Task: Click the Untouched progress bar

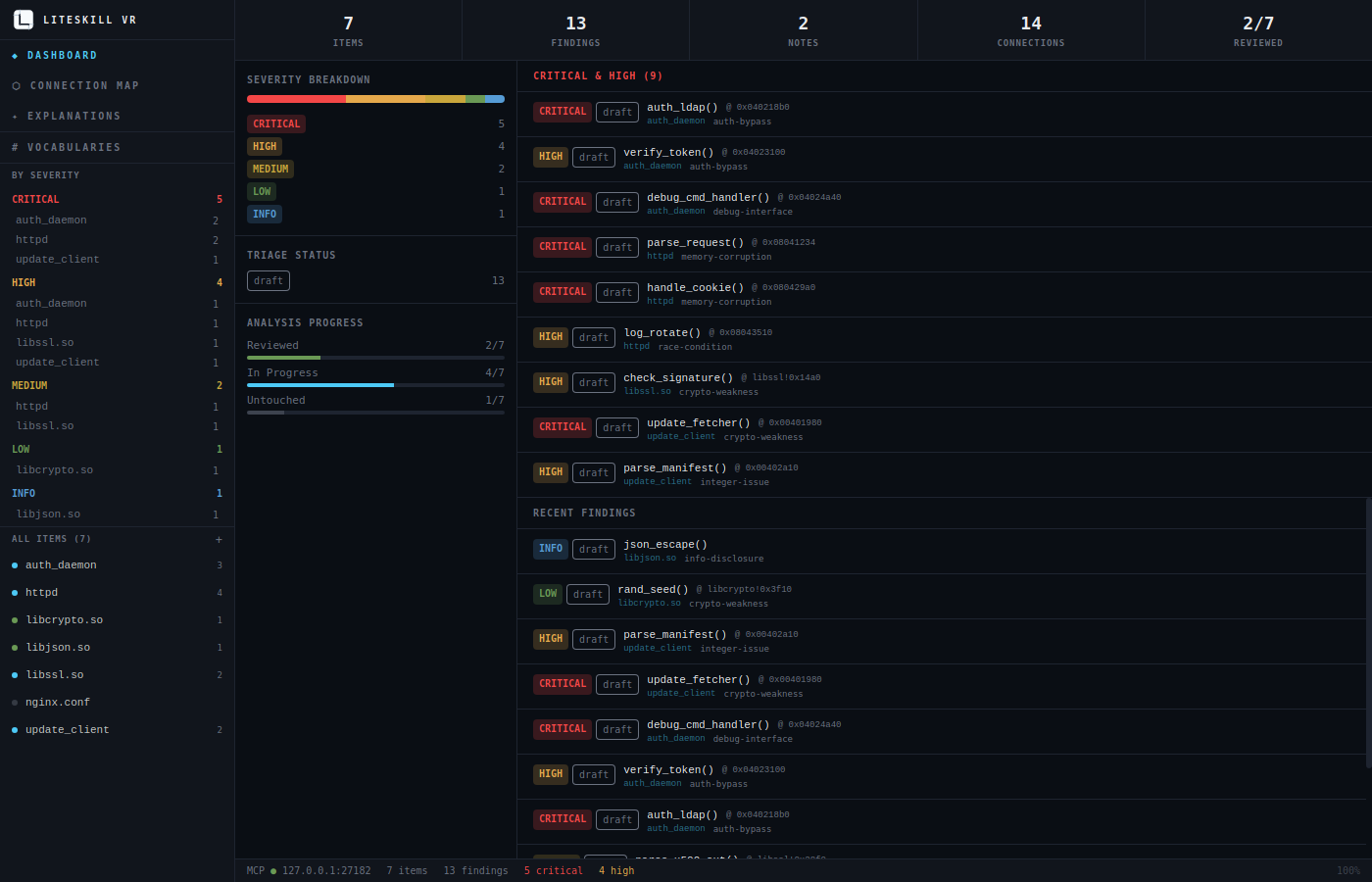Action: (x=375, y=413)
